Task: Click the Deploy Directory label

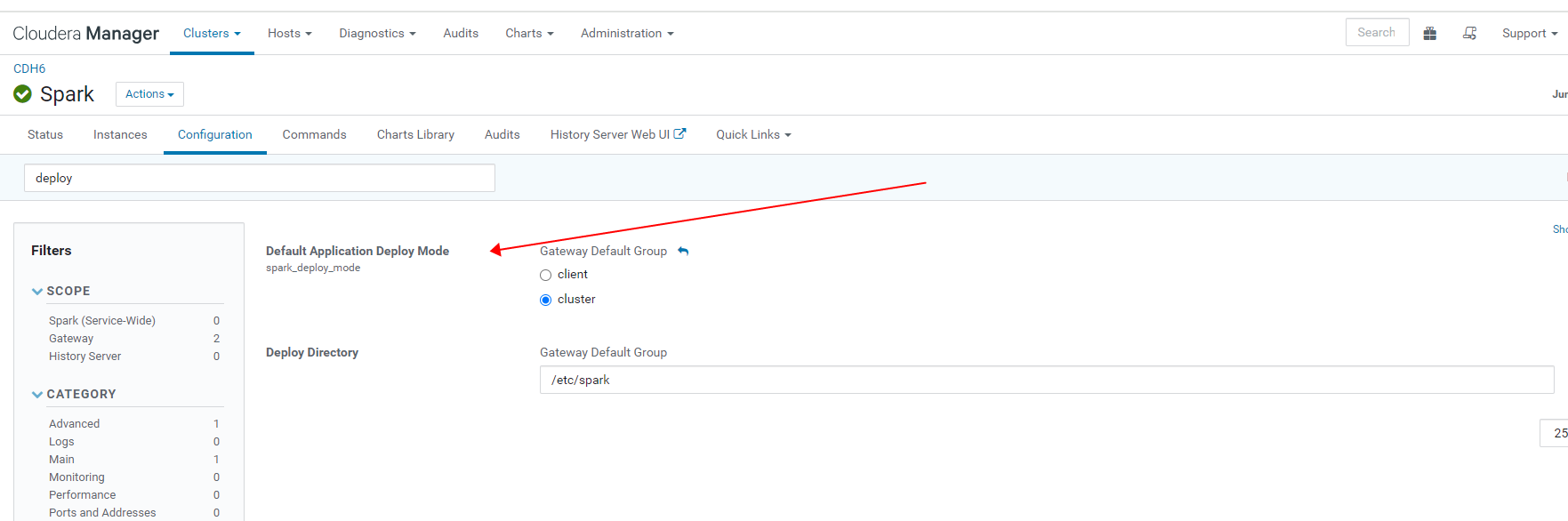Action: (312, 352)
